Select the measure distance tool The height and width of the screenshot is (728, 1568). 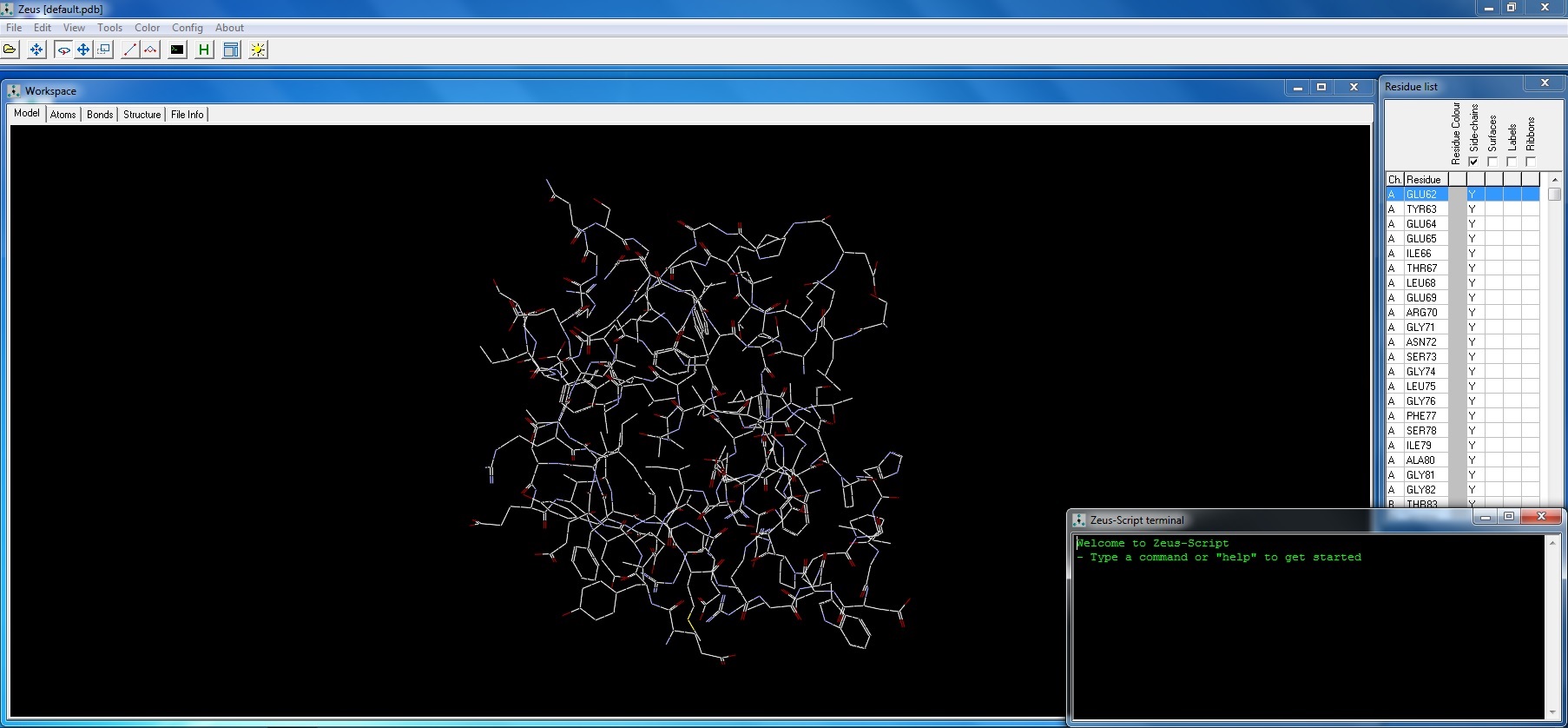point(130,50)
